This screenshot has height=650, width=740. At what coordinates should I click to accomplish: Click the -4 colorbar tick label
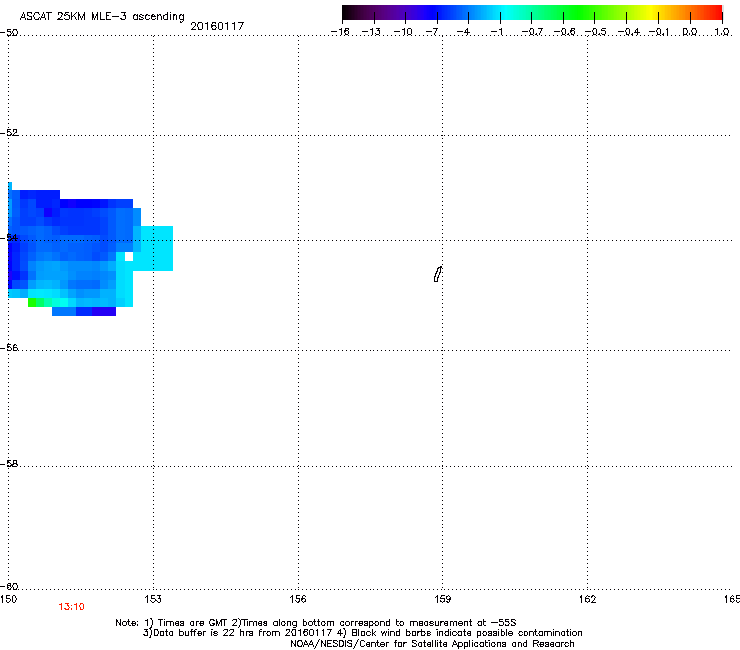coord(463,32)
